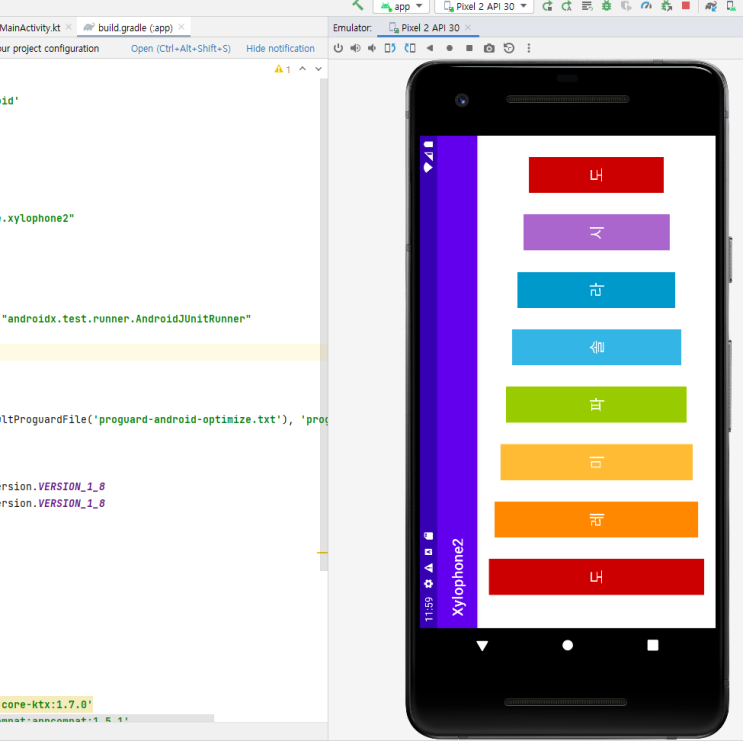Open the emulator extended controls three-dot menu
The image size is (743, 741).
[529, 48]
